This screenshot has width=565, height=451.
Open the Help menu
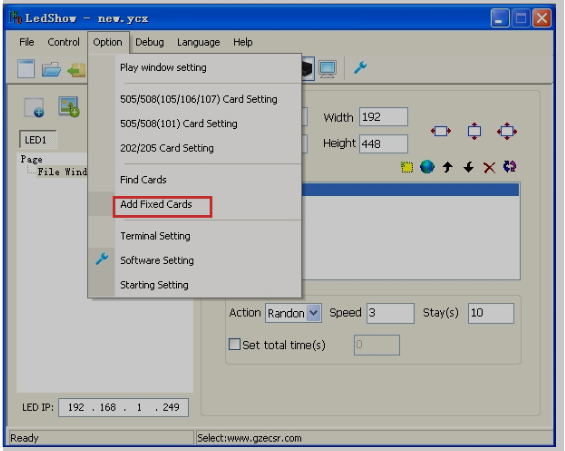click(243, 42)
